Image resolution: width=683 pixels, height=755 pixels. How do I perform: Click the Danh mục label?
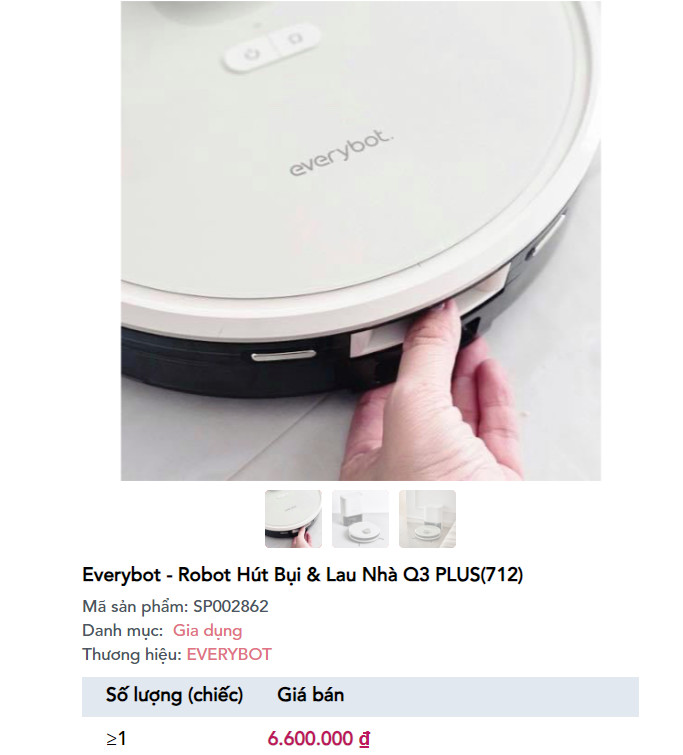pos(123,630)
